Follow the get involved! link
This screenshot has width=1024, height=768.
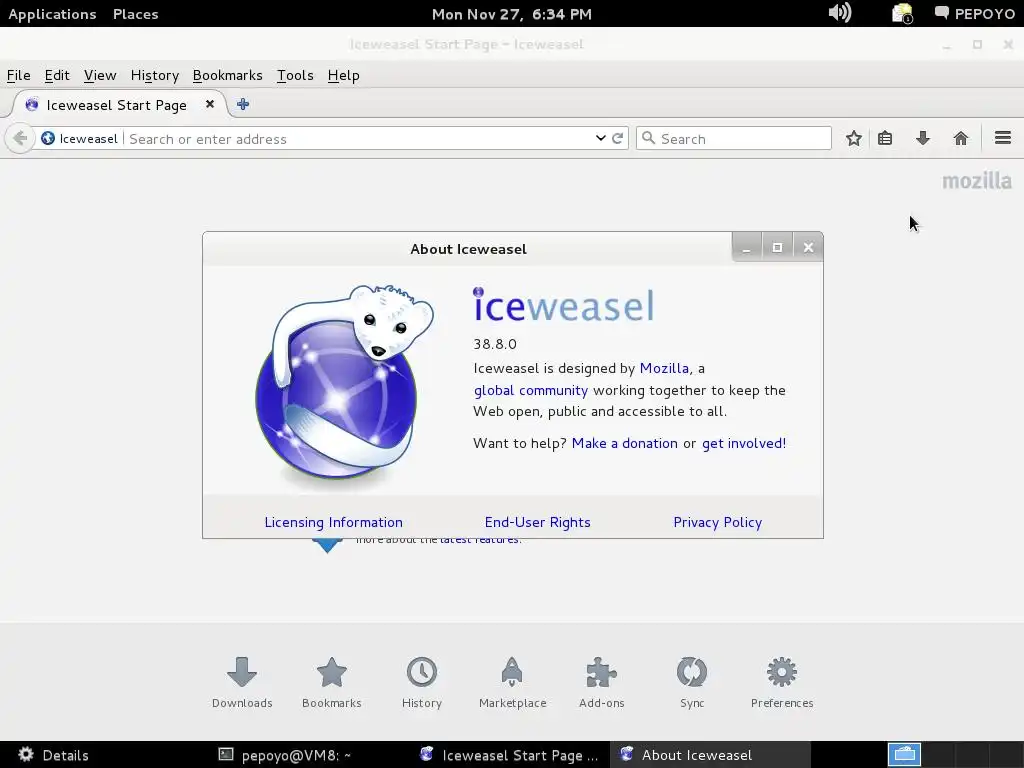pyautogui.click(x=744, y=443)
